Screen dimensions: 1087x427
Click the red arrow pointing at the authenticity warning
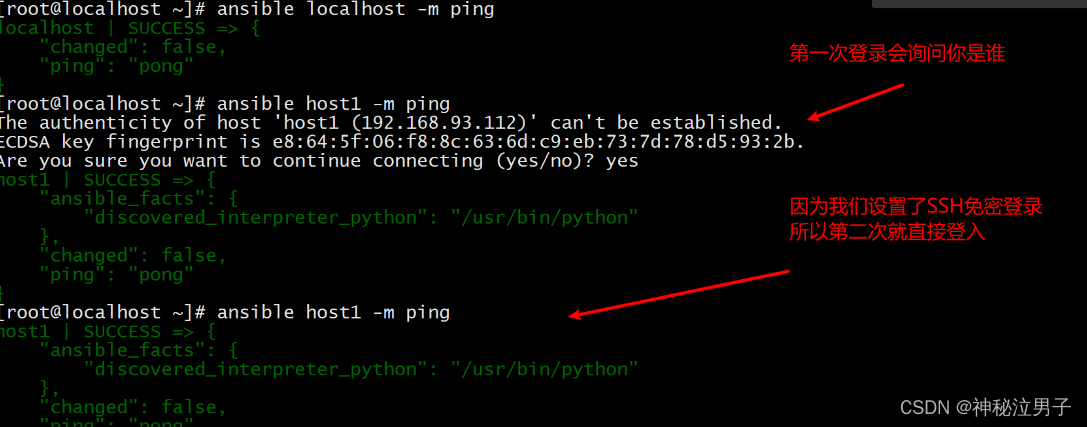(x=856, y=102)
